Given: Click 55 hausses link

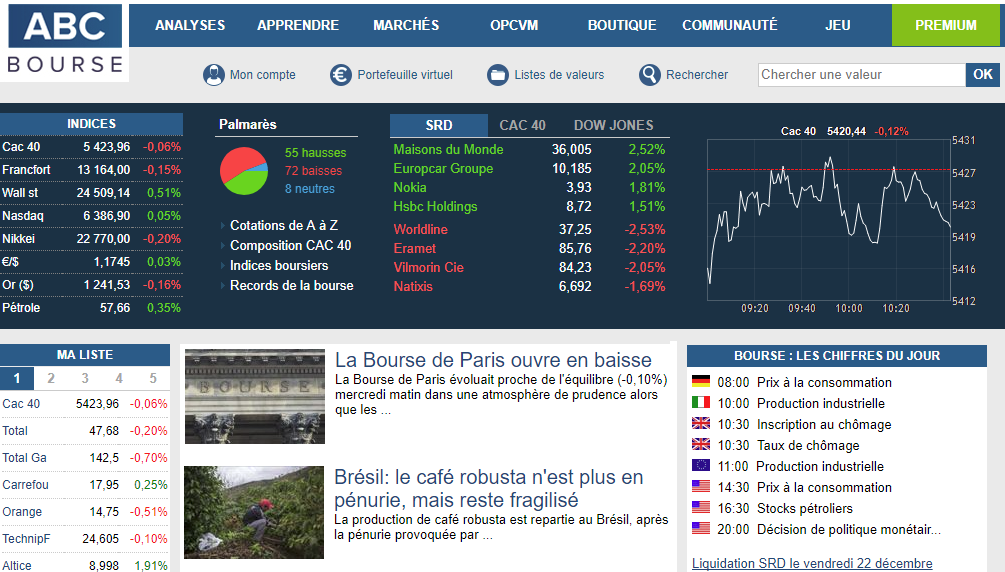Looking at the screenshot, I should tap(315, 153).
